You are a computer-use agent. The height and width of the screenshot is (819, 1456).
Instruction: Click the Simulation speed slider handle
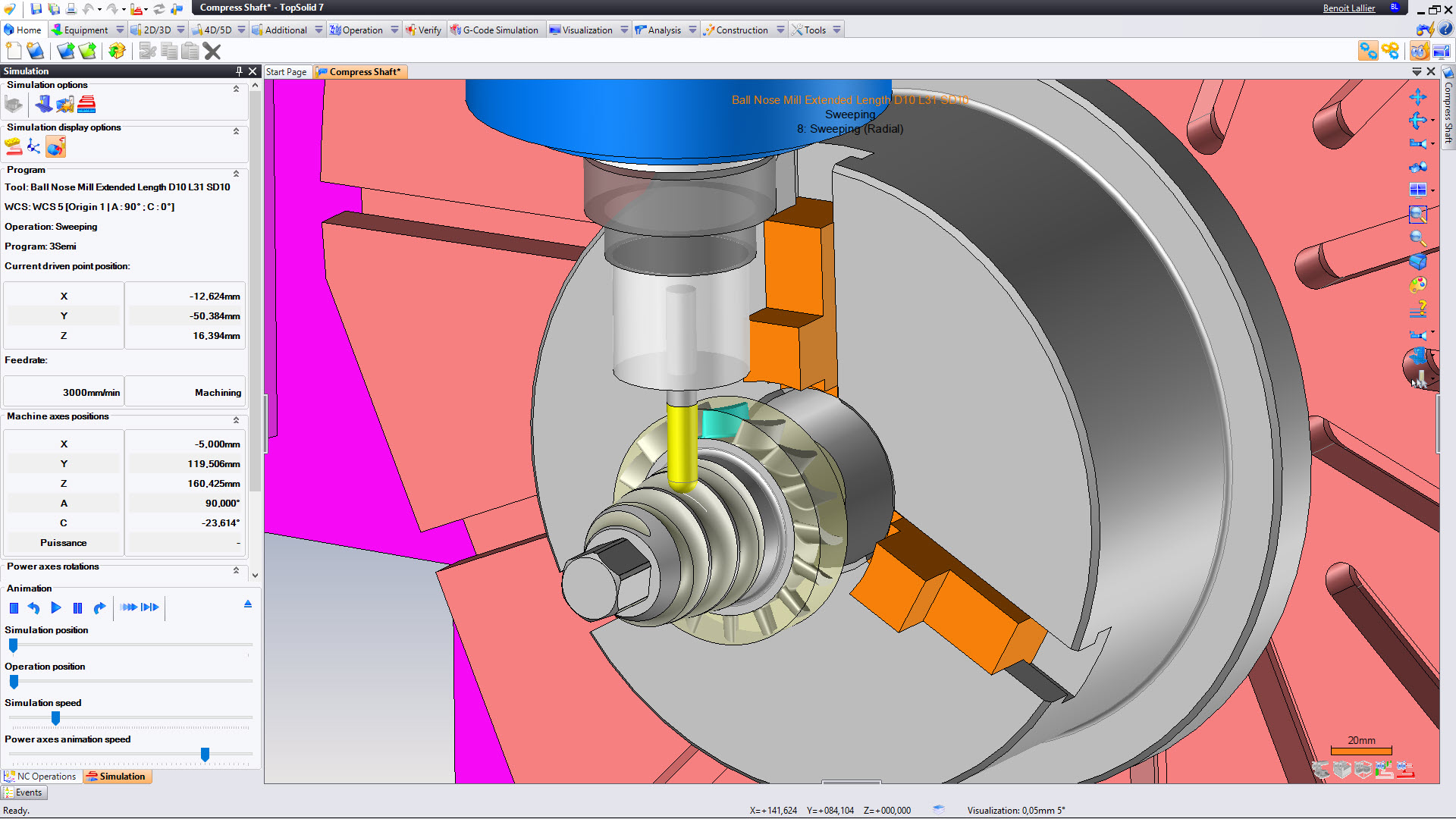[55, 717]
